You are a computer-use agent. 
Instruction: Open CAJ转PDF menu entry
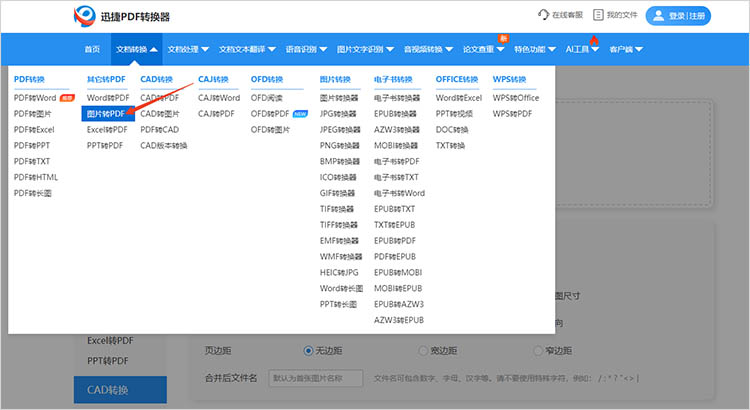pos(216,114)
